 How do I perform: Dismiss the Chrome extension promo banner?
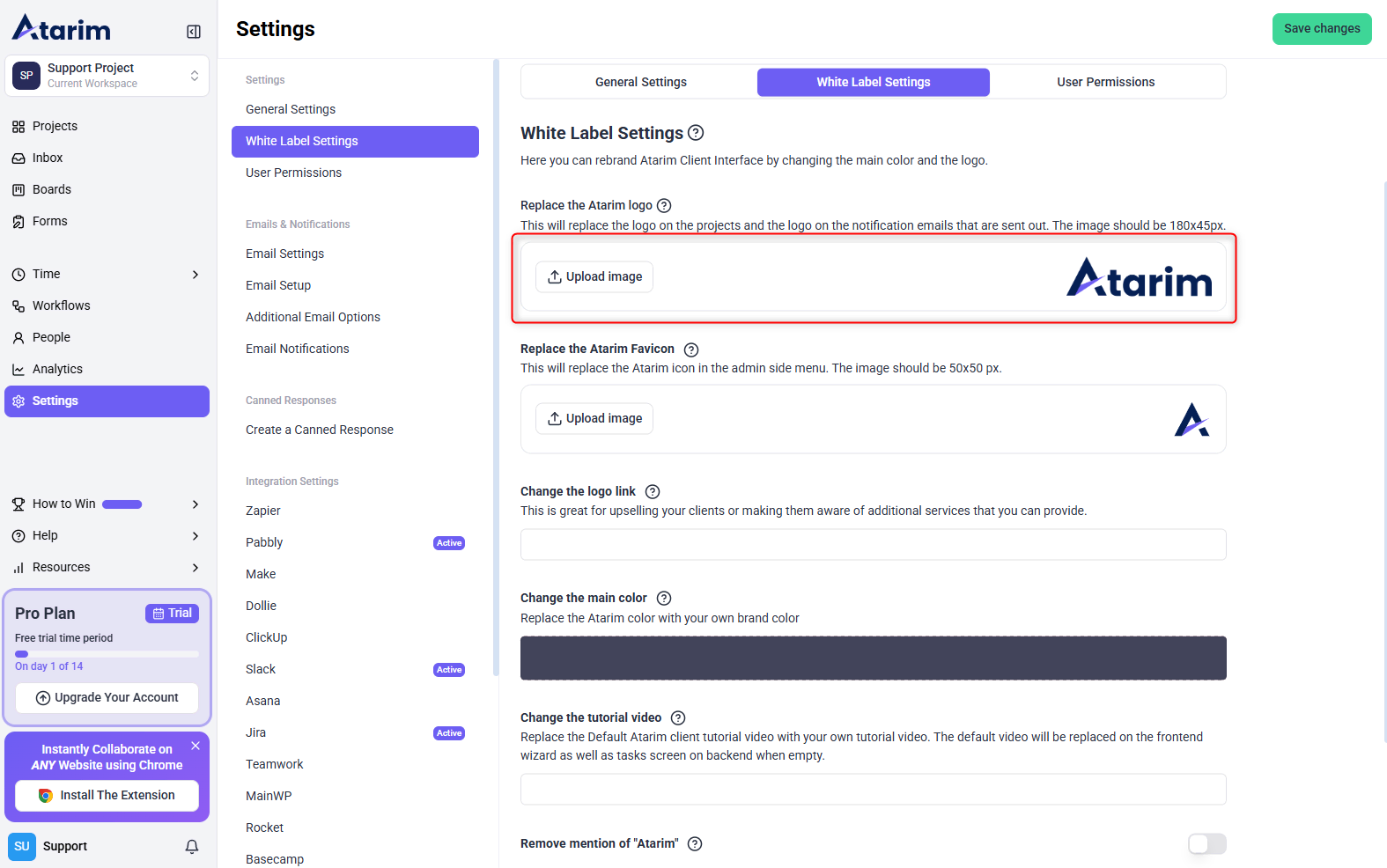(196, 746)
